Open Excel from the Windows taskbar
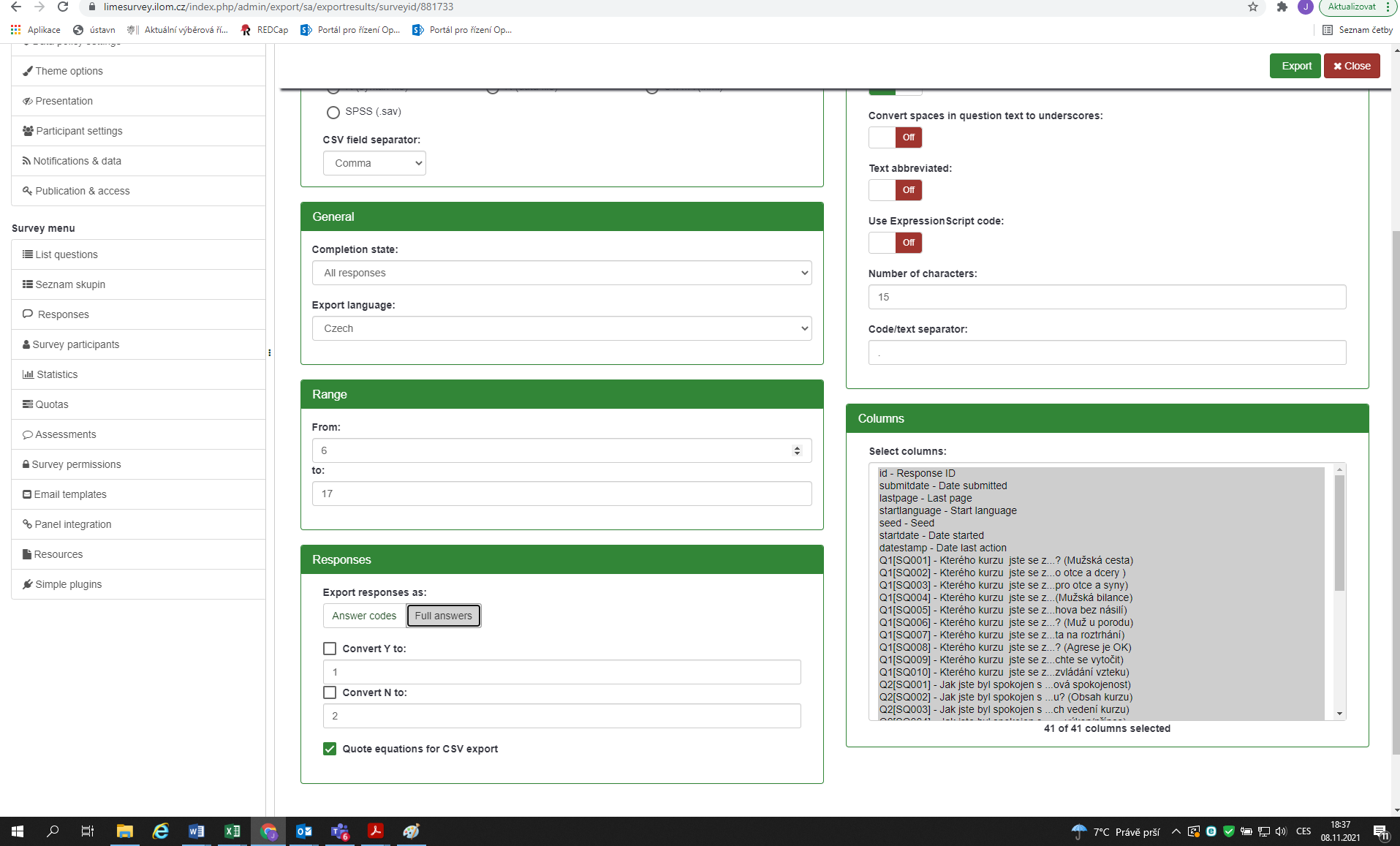 tap(232, 831)
